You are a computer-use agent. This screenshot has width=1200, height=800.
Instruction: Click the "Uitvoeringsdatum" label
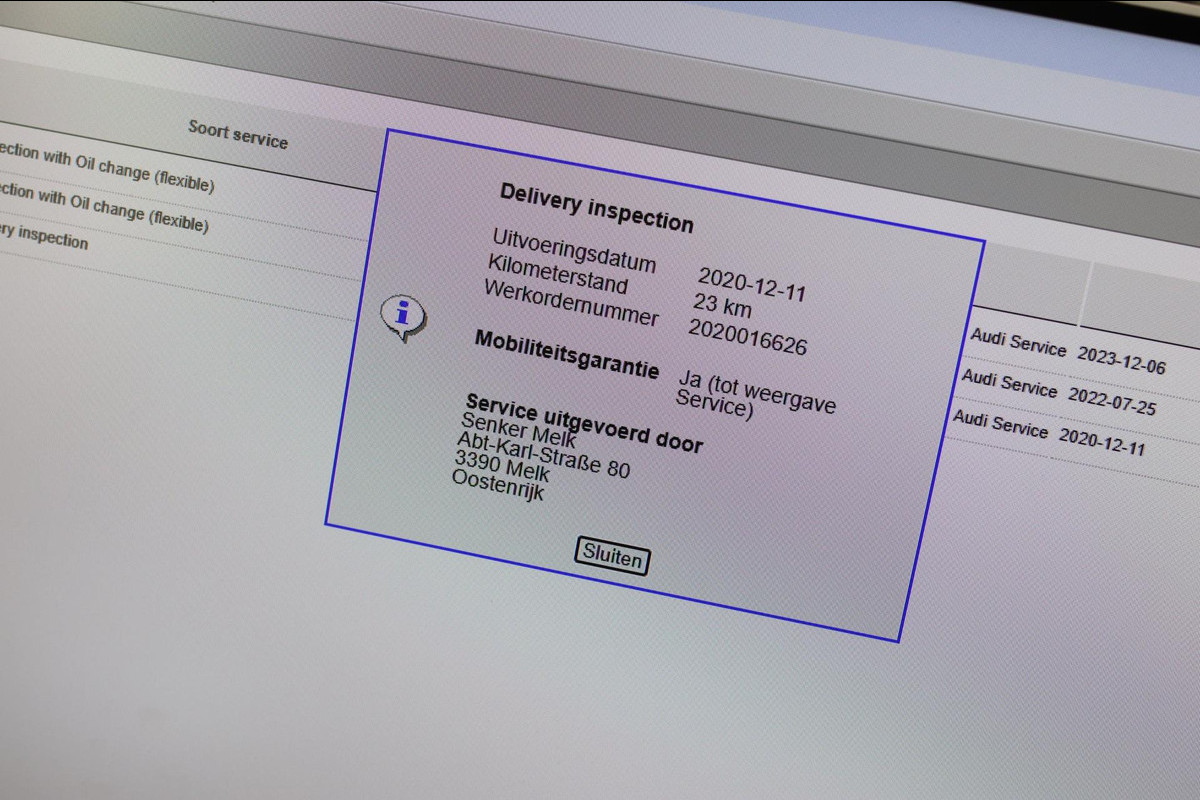click(574, 250)
